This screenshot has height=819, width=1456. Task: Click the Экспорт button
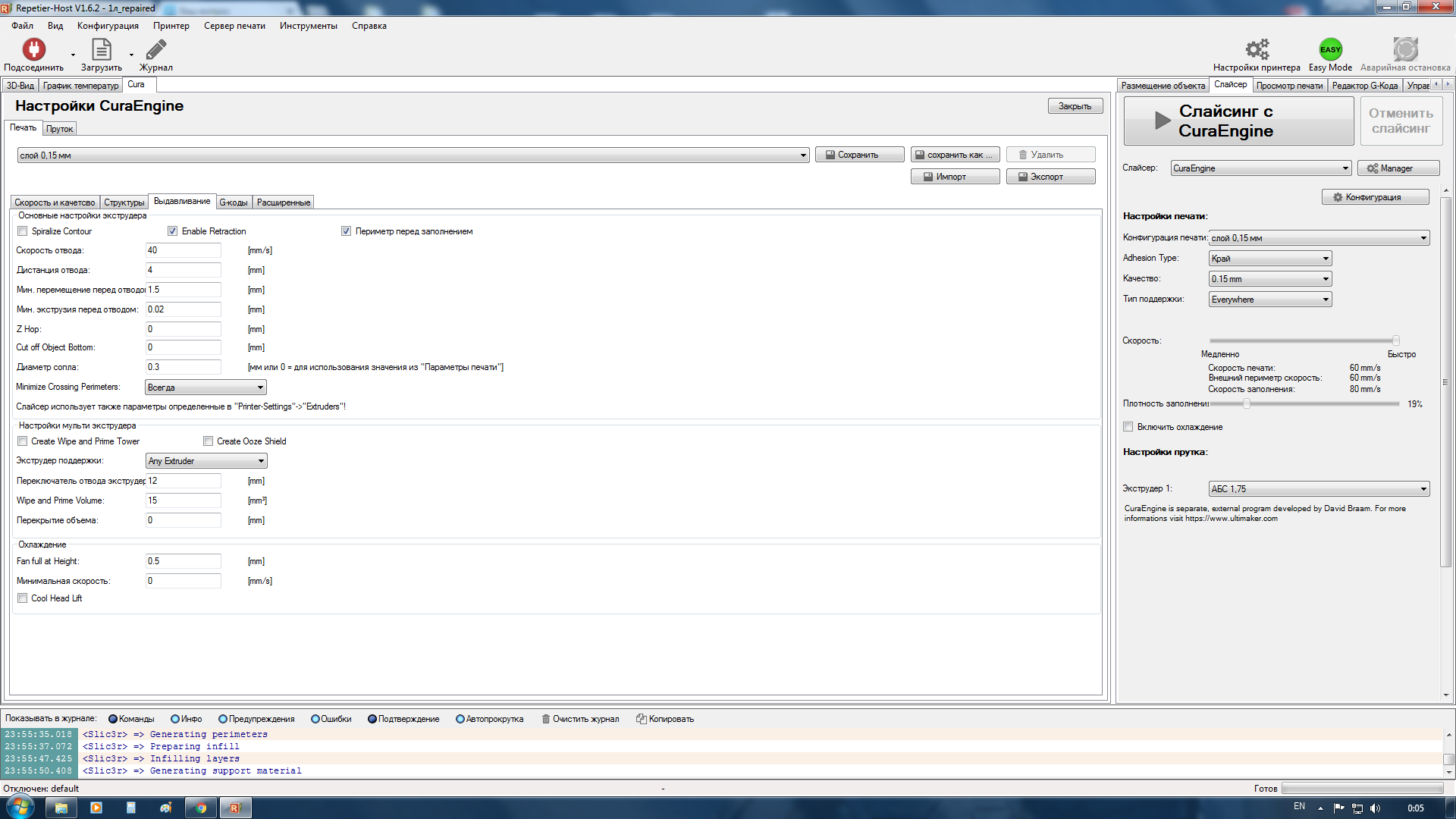click(x=1050, y=177)
